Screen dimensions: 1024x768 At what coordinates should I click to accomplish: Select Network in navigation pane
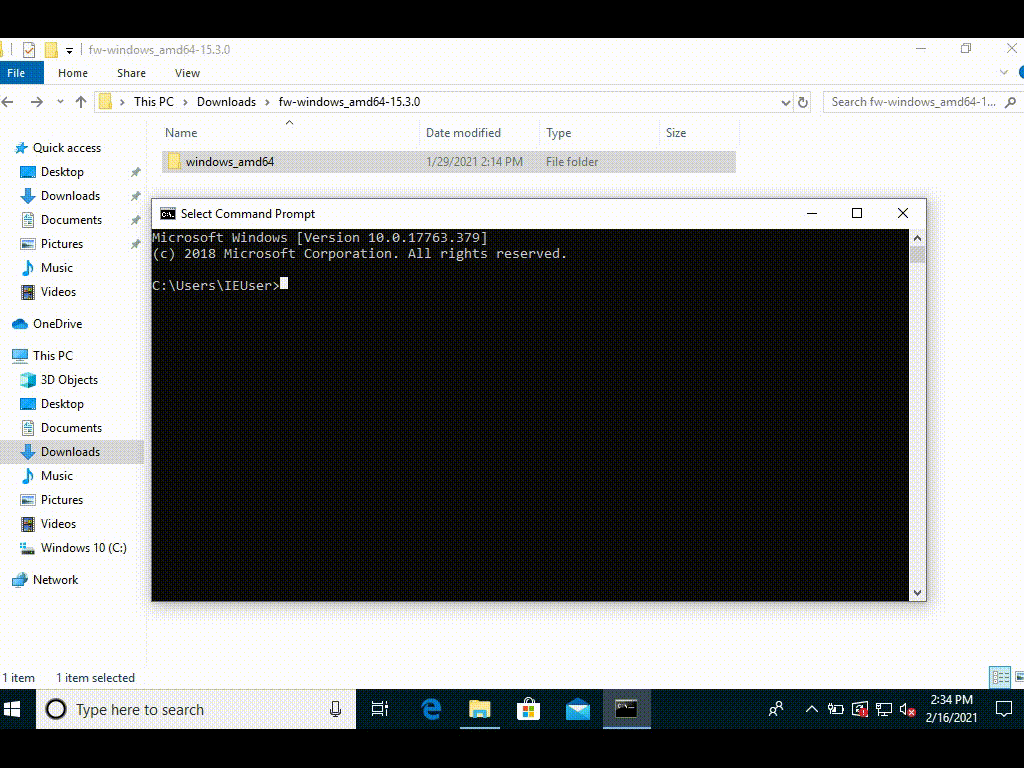(55, 580)
